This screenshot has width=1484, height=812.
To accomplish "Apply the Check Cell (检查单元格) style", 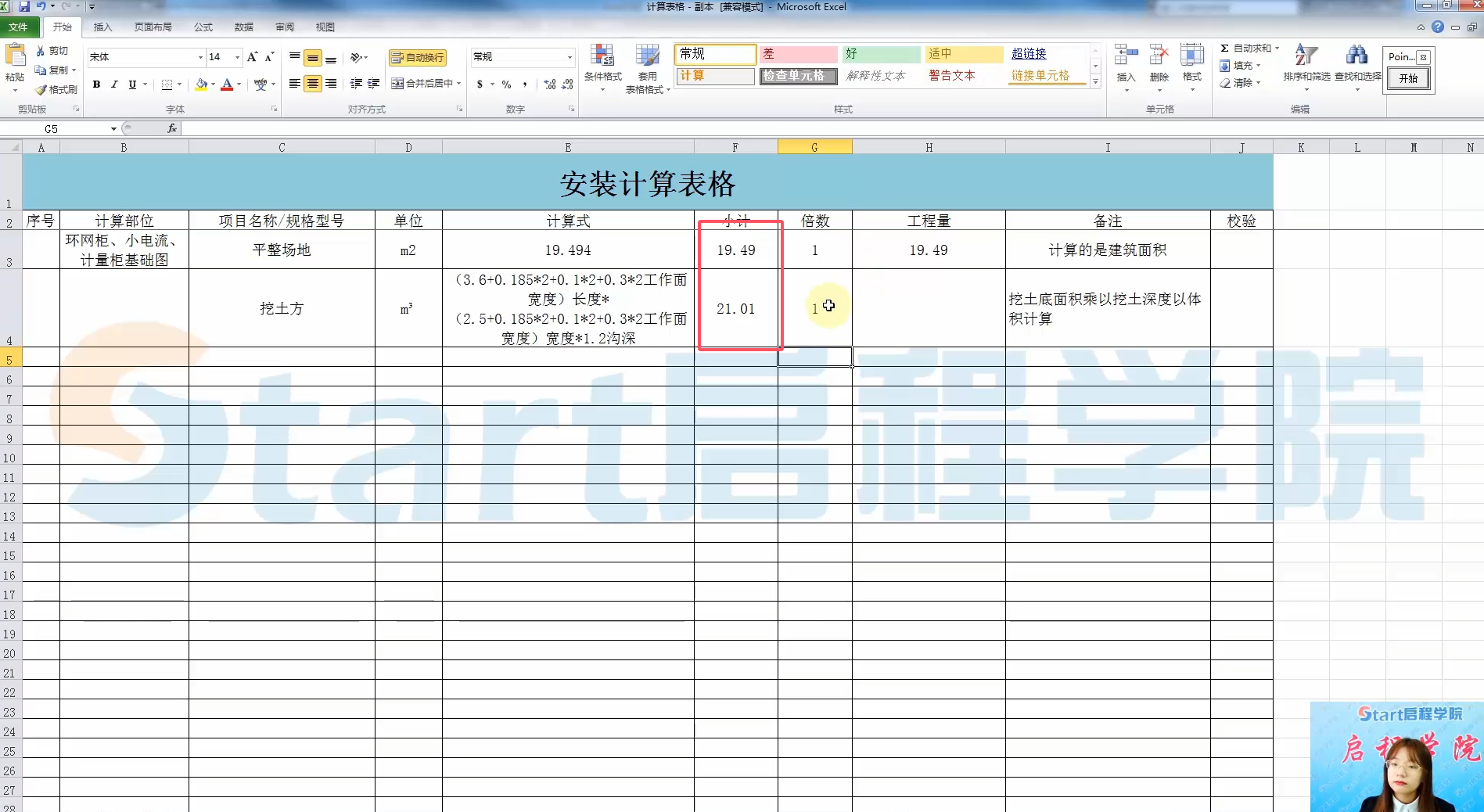I will 799,76.
